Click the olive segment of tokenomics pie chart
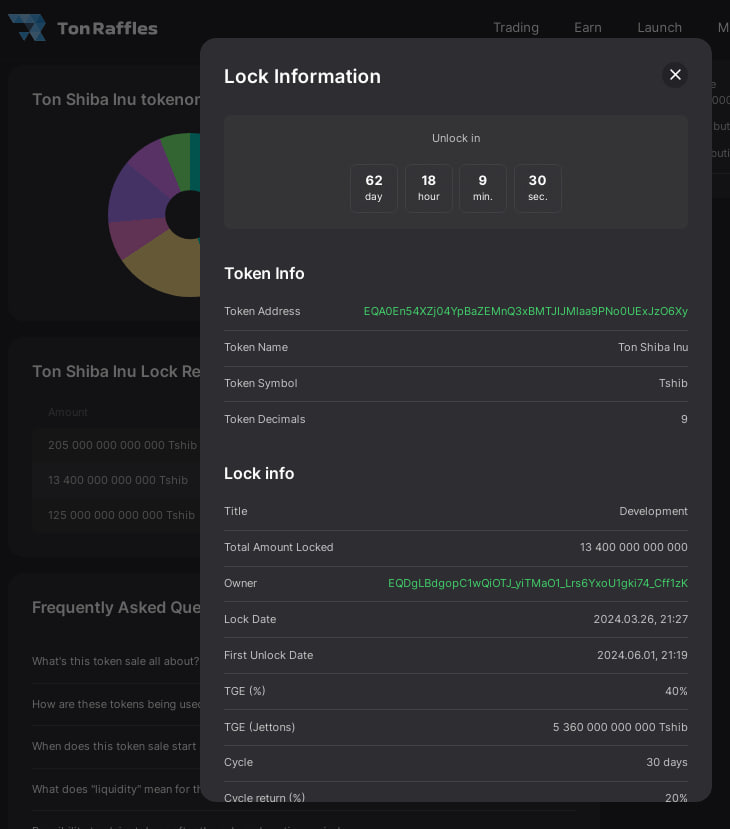The height and width of the screenshot is (829, 730). click(x=167, y=267)
